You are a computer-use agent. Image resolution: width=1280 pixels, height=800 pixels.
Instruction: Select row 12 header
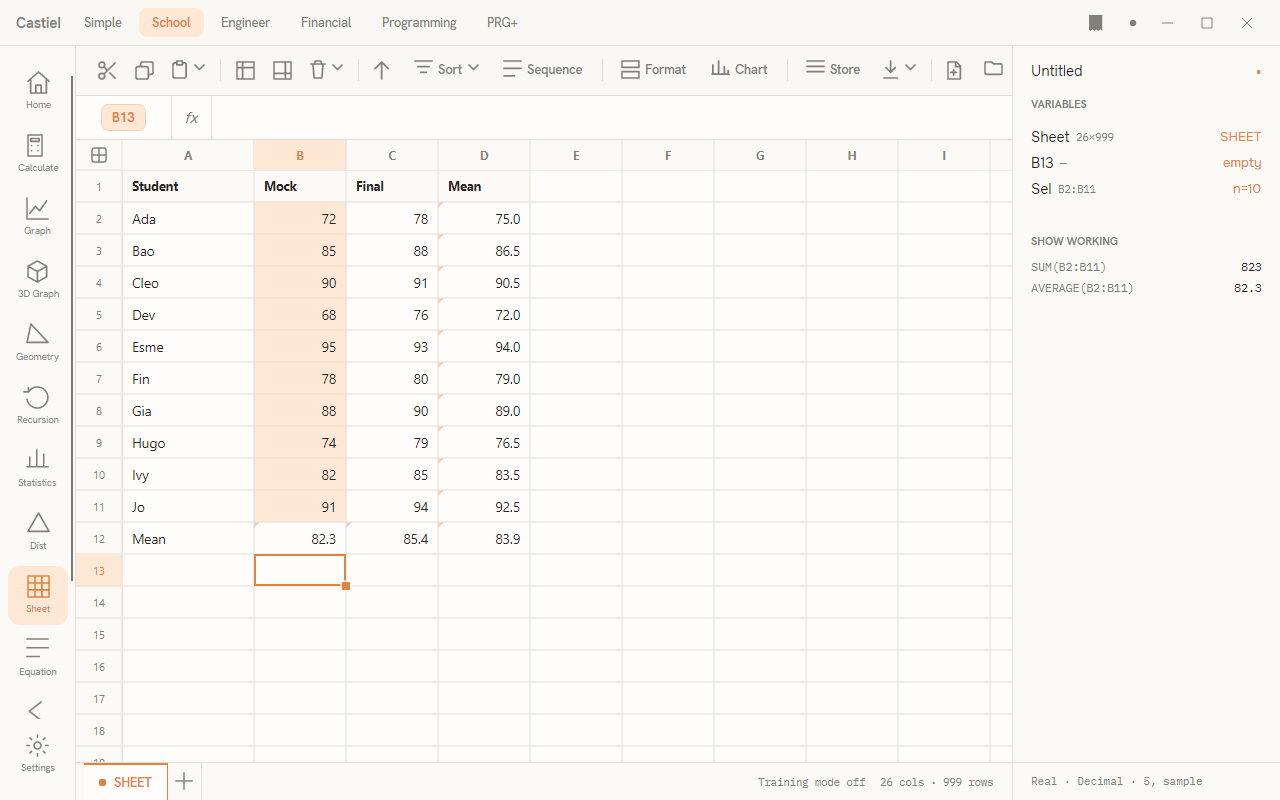click(x=99, y=539)
